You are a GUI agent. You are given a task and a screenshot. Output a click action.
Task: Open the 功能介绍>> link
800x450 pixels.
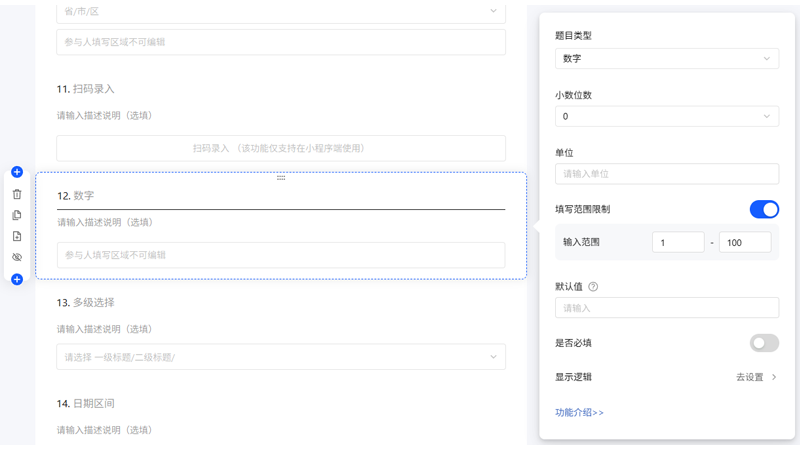(x=579, y=412)
